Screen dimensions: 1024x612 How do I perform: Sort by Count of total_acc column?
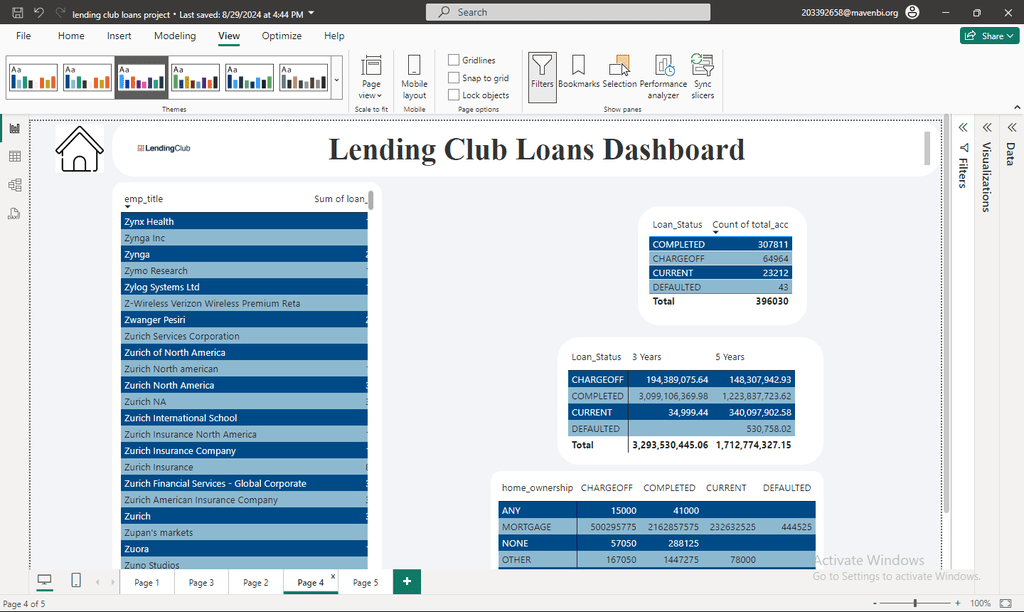coord(750,225)
